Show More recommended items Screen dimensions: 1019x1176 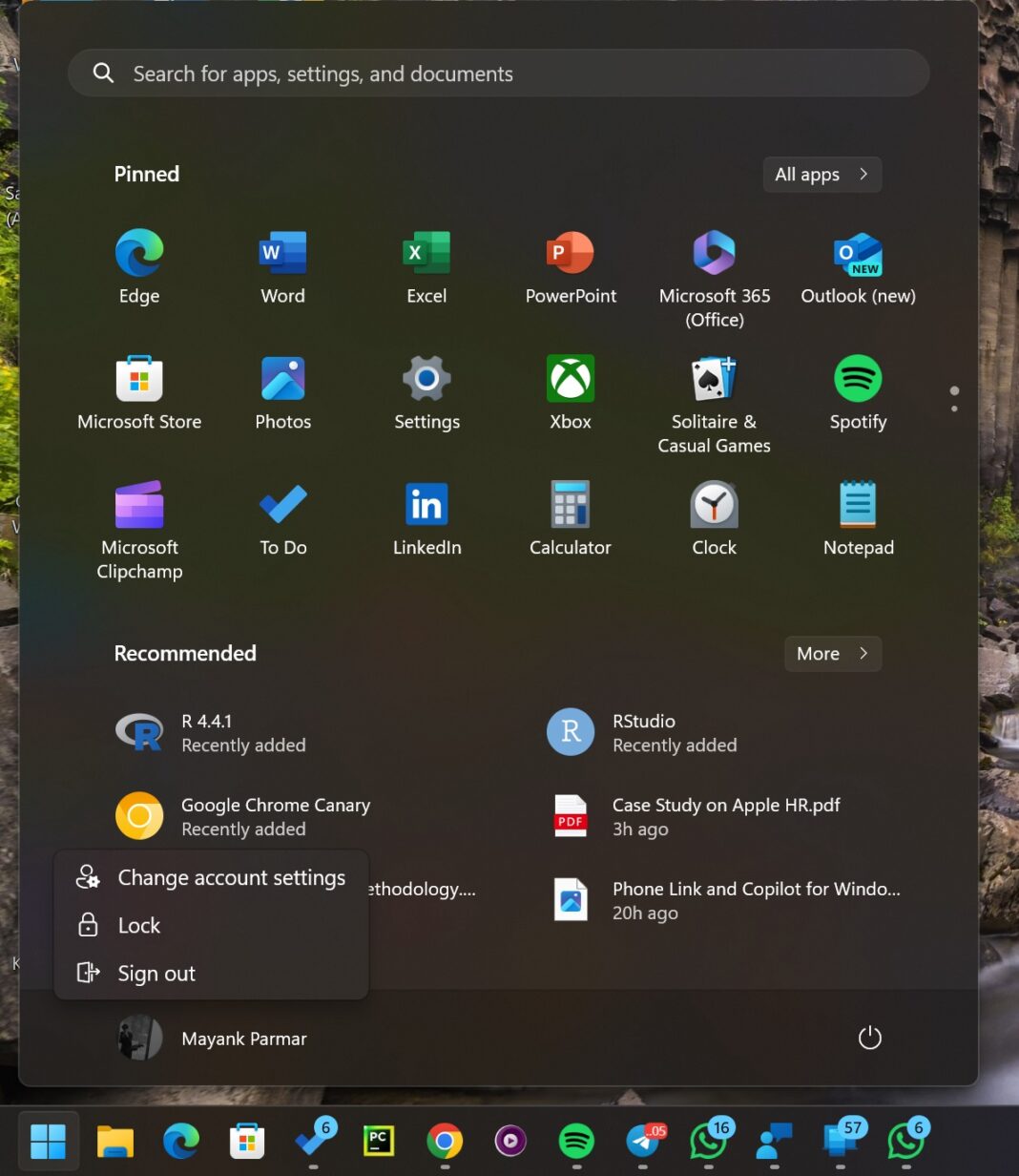(831, 654)
